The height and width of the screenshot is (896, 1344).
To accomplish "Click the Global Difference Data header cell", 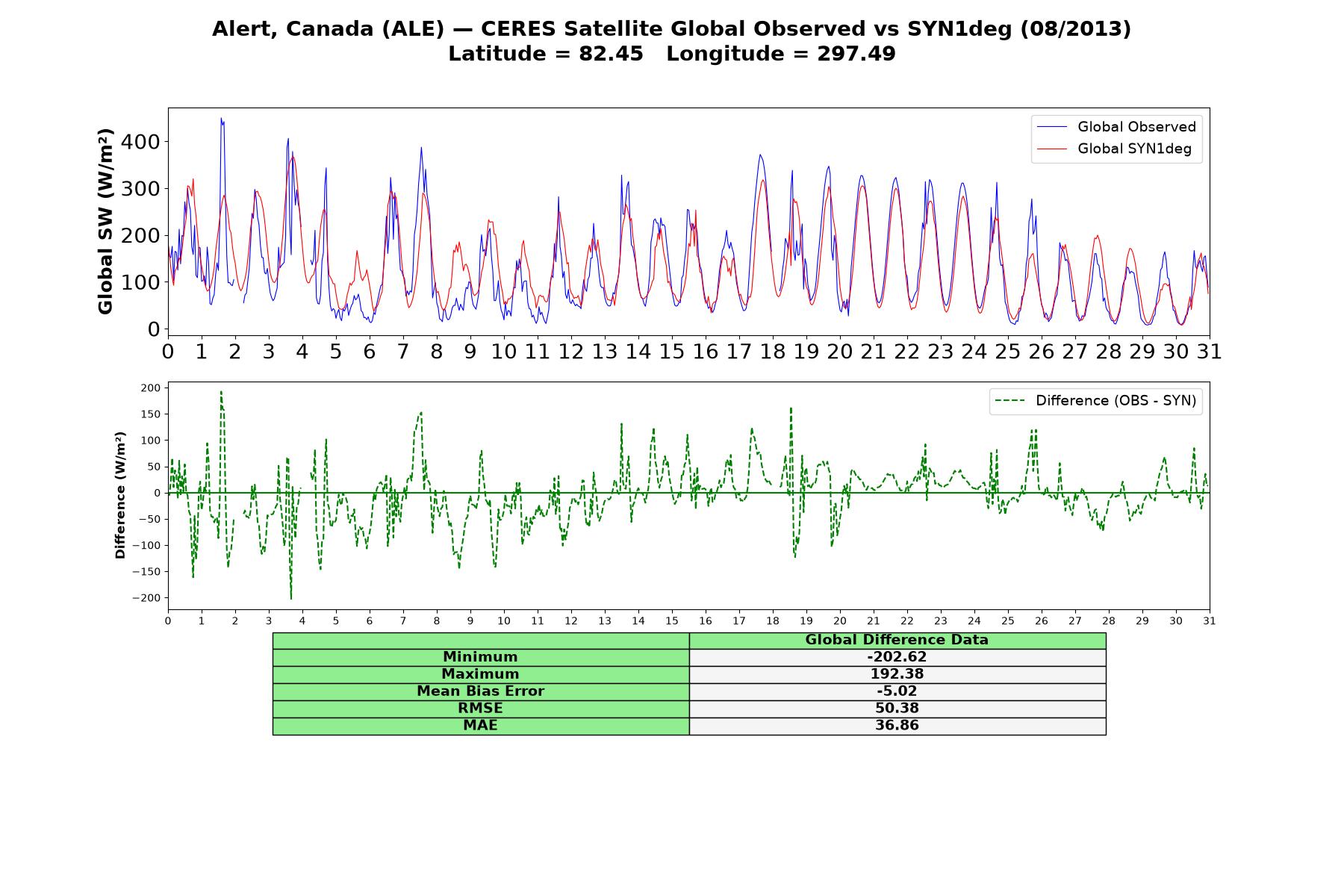I will [x=897, y=640].
